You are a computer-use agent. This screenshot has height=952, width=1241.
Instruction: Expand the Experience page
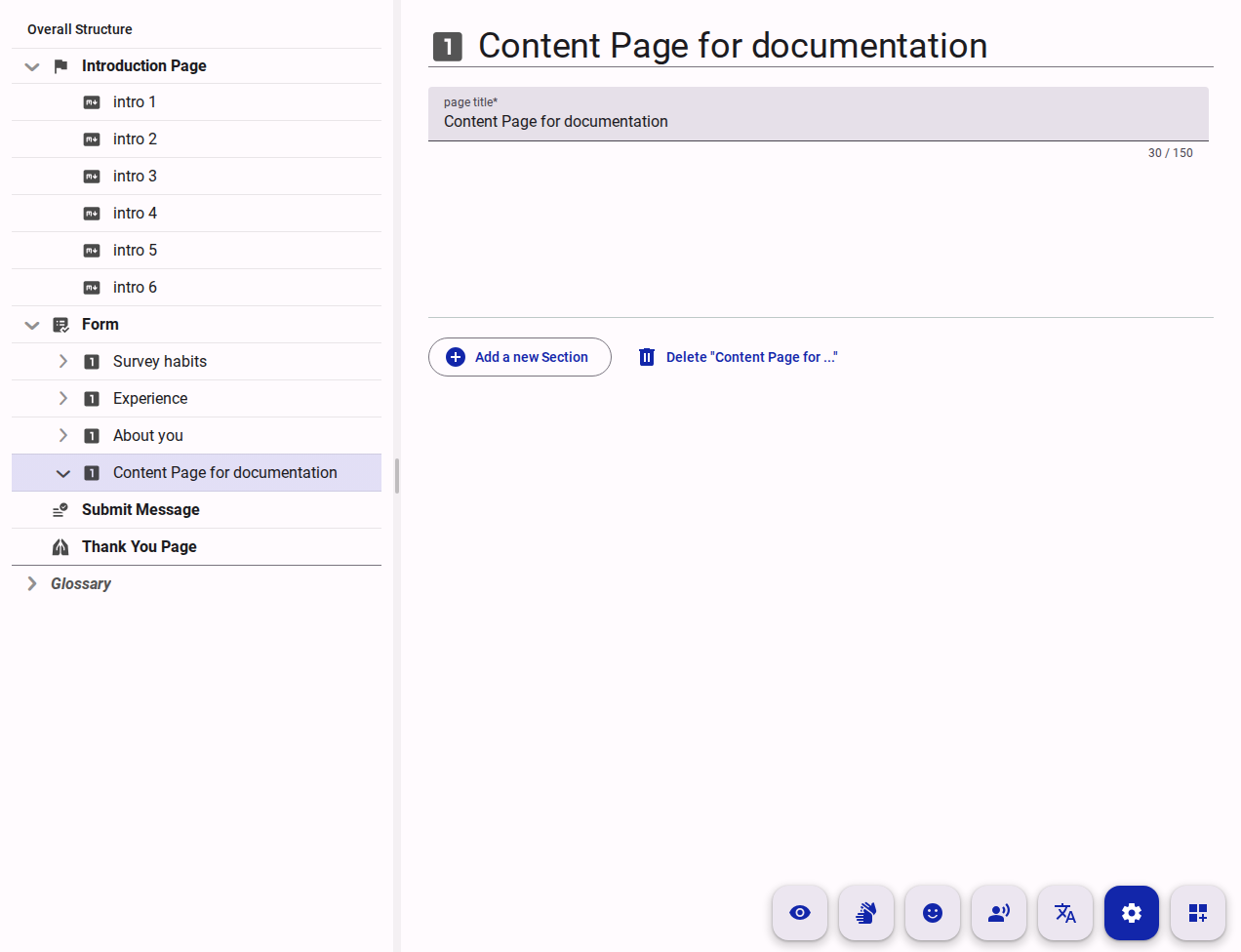[x=63, y=398]
